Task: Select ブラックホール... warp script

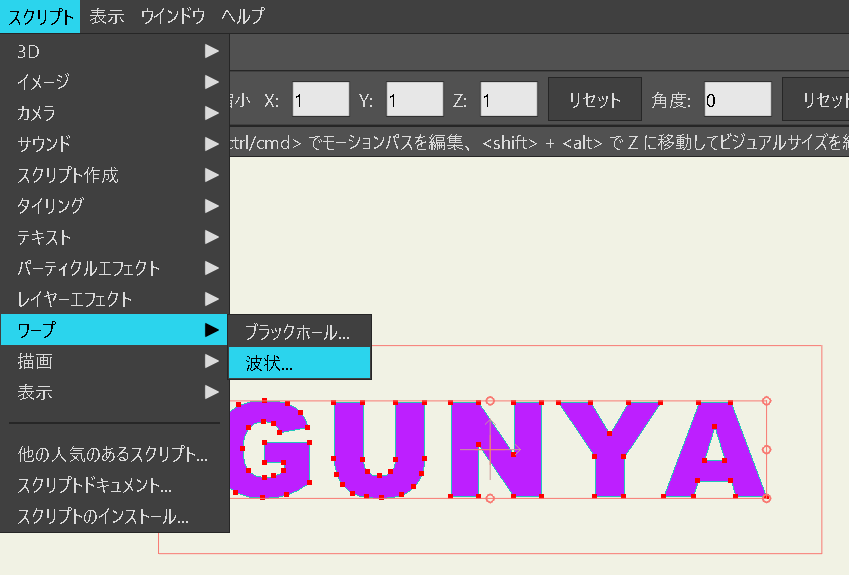Action: coord(299,332)
